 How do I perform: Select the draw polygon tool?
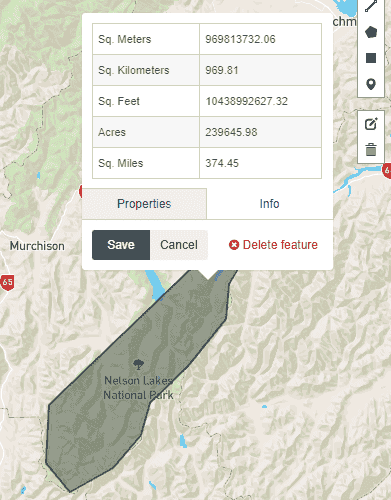click(x=371, y=32)
